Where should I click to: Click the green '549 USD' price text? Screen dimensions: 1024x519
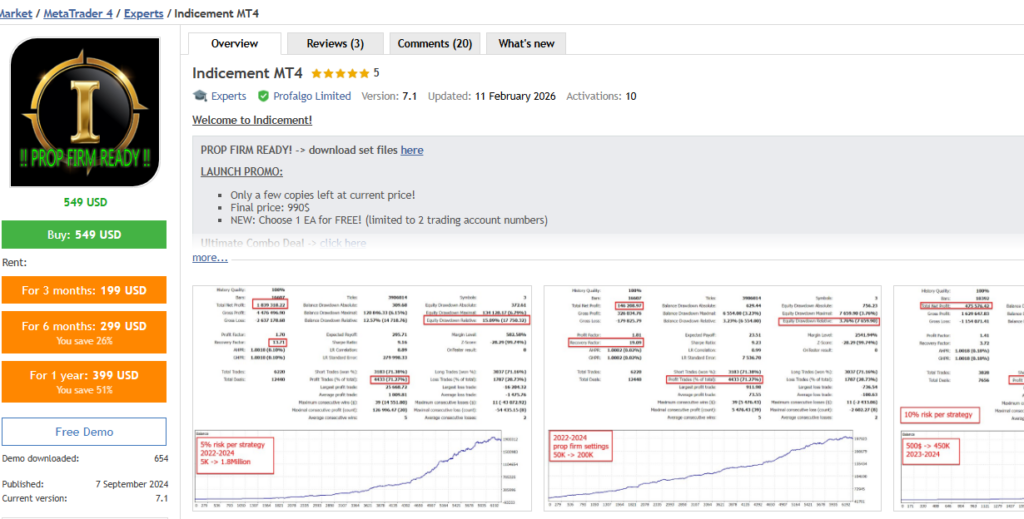(x=85, y=202)
